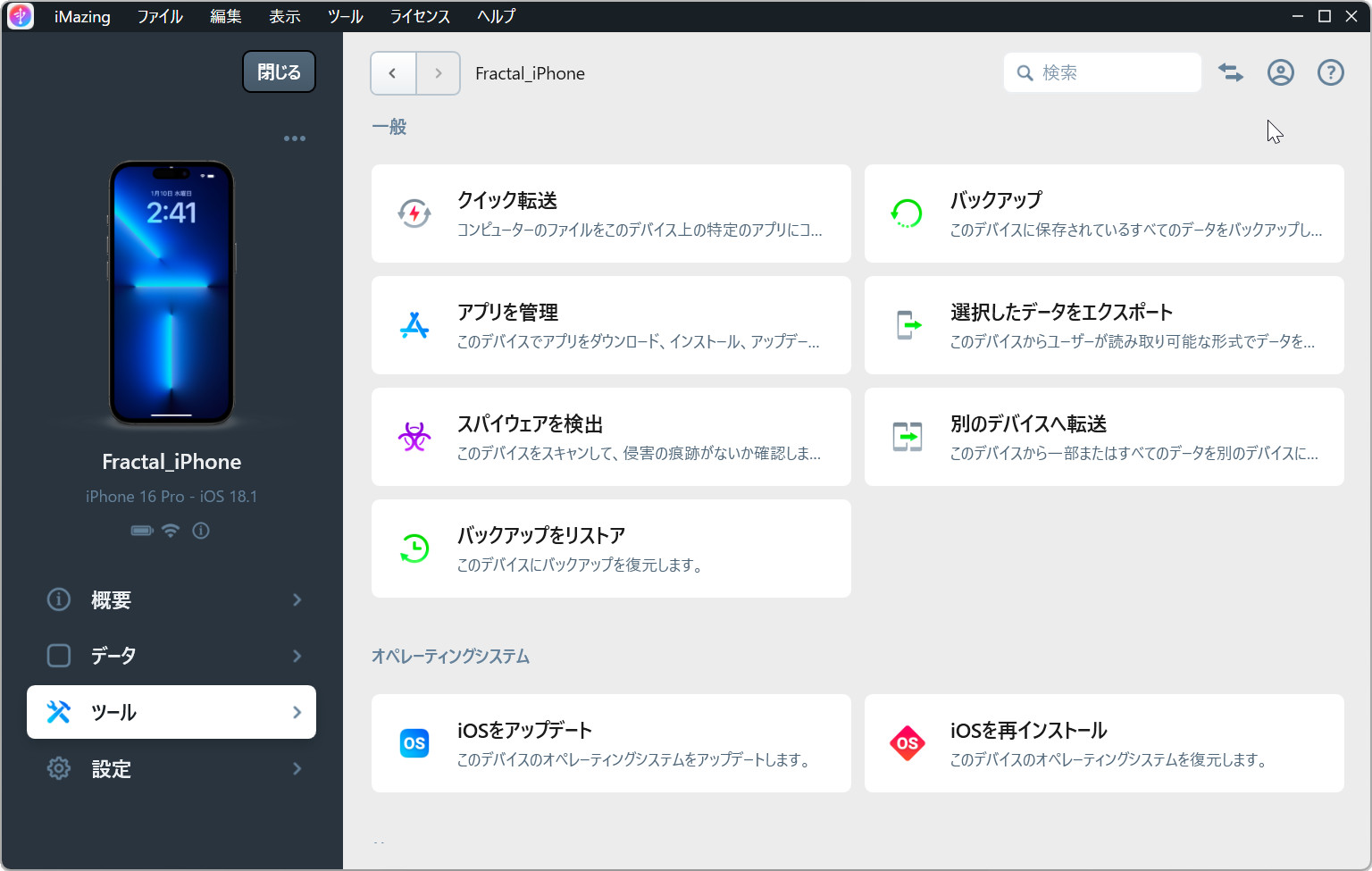Click the blue OS update icon
The image size is (1372, 871).
(x=414, y=743)
